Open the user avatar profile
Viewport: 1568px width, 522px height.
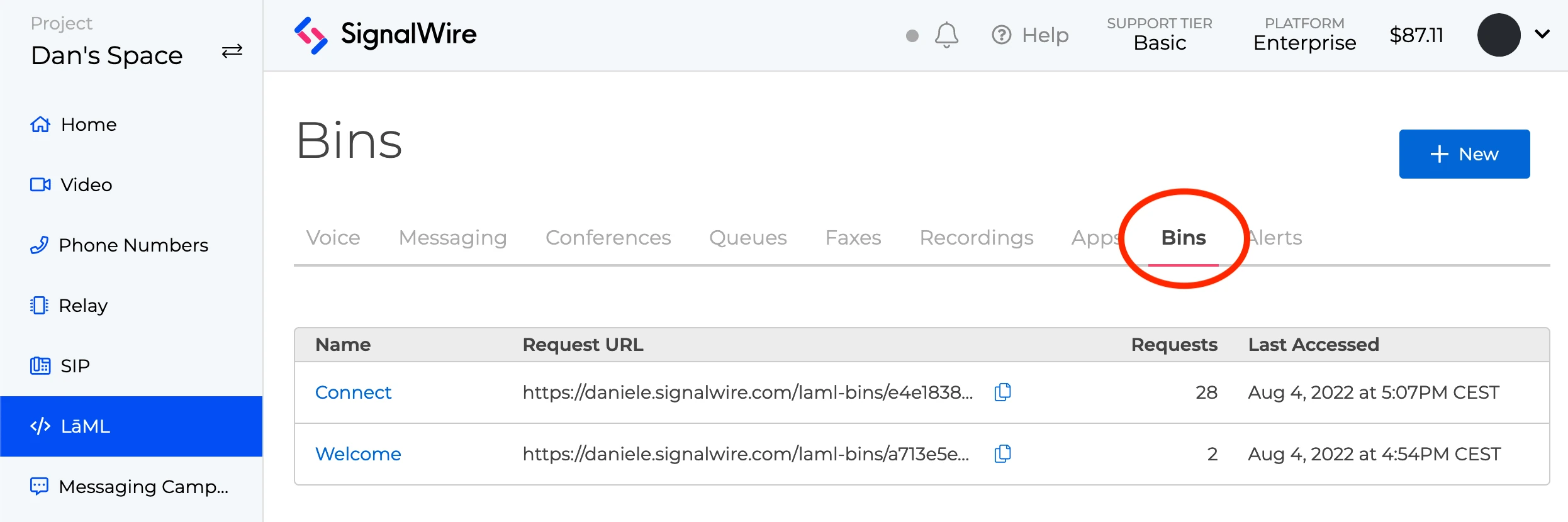pyautogui.click(x=1499, y=35)
